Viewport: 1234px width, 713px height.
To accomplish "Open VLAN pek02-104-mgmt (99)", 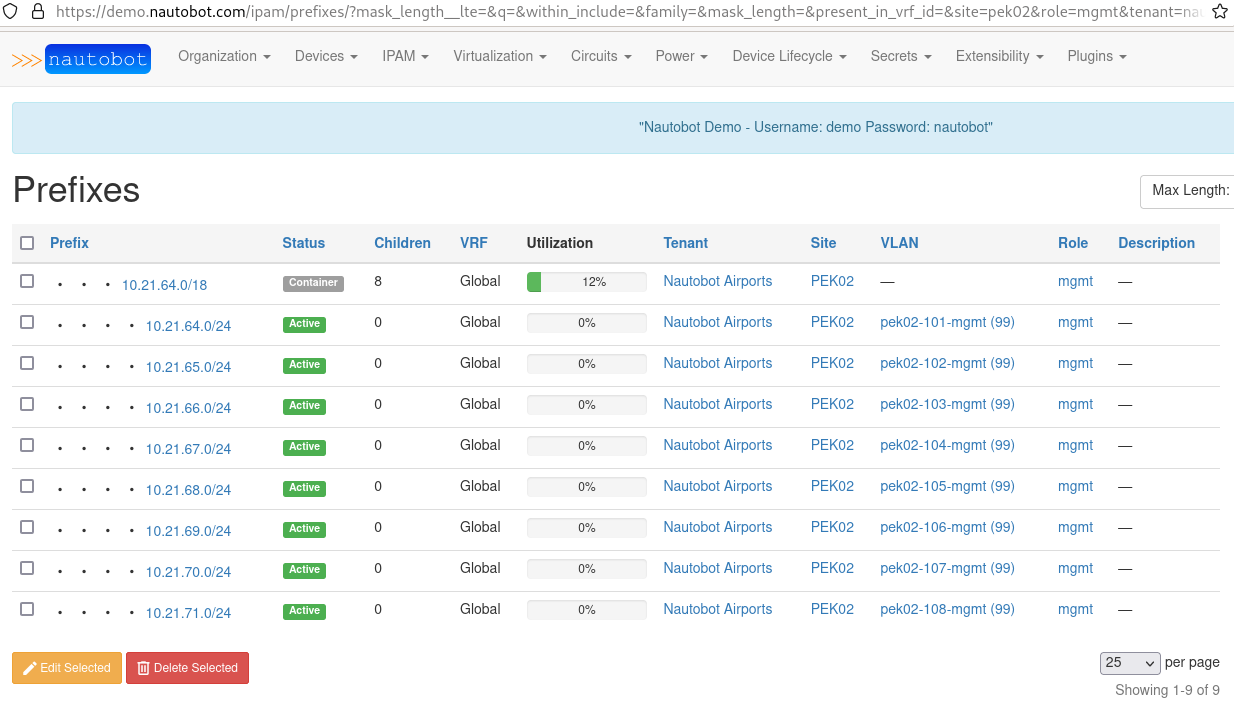I will click(x=947, y=445).
